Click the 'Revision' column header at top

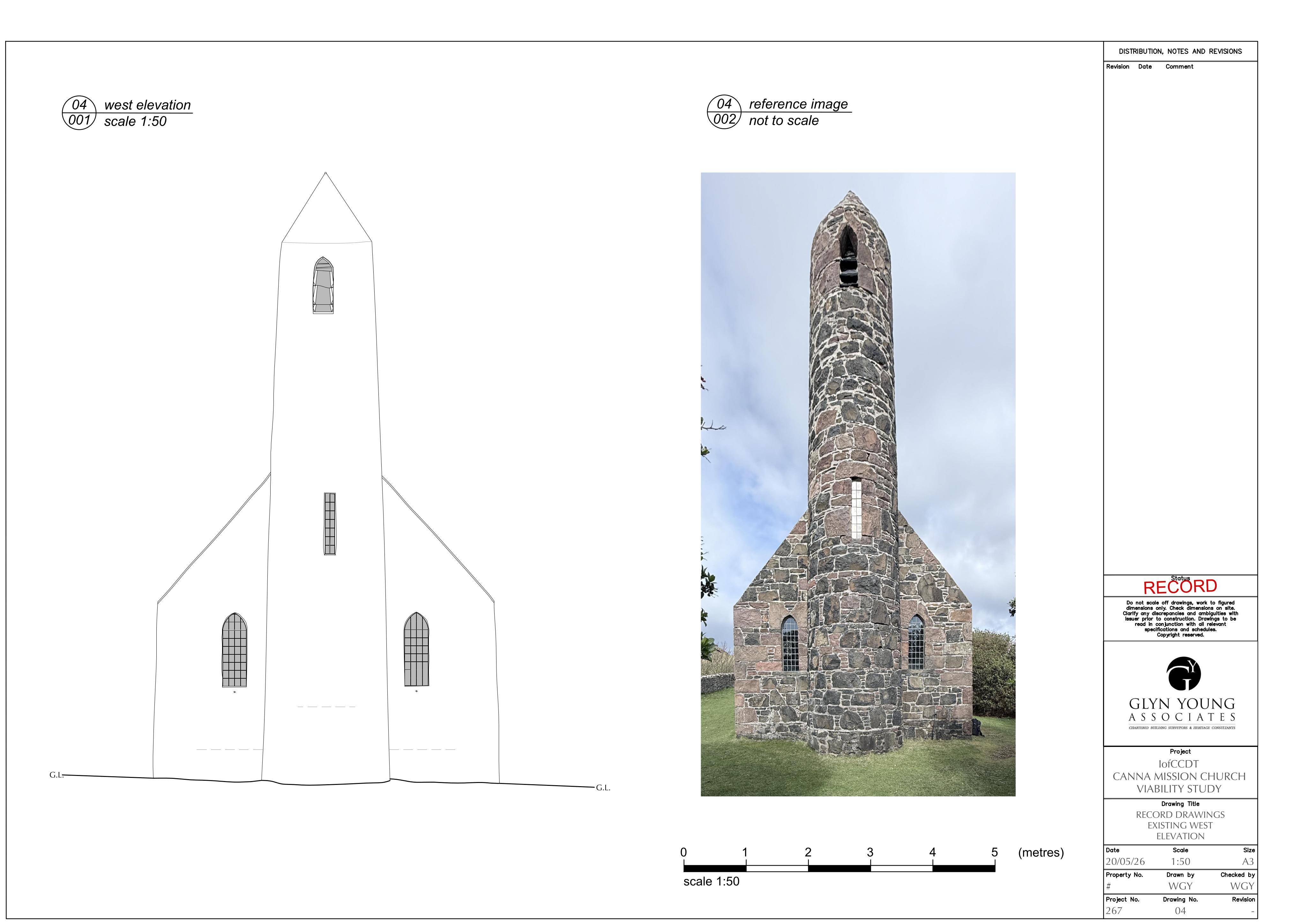[x=1117, y=67]
